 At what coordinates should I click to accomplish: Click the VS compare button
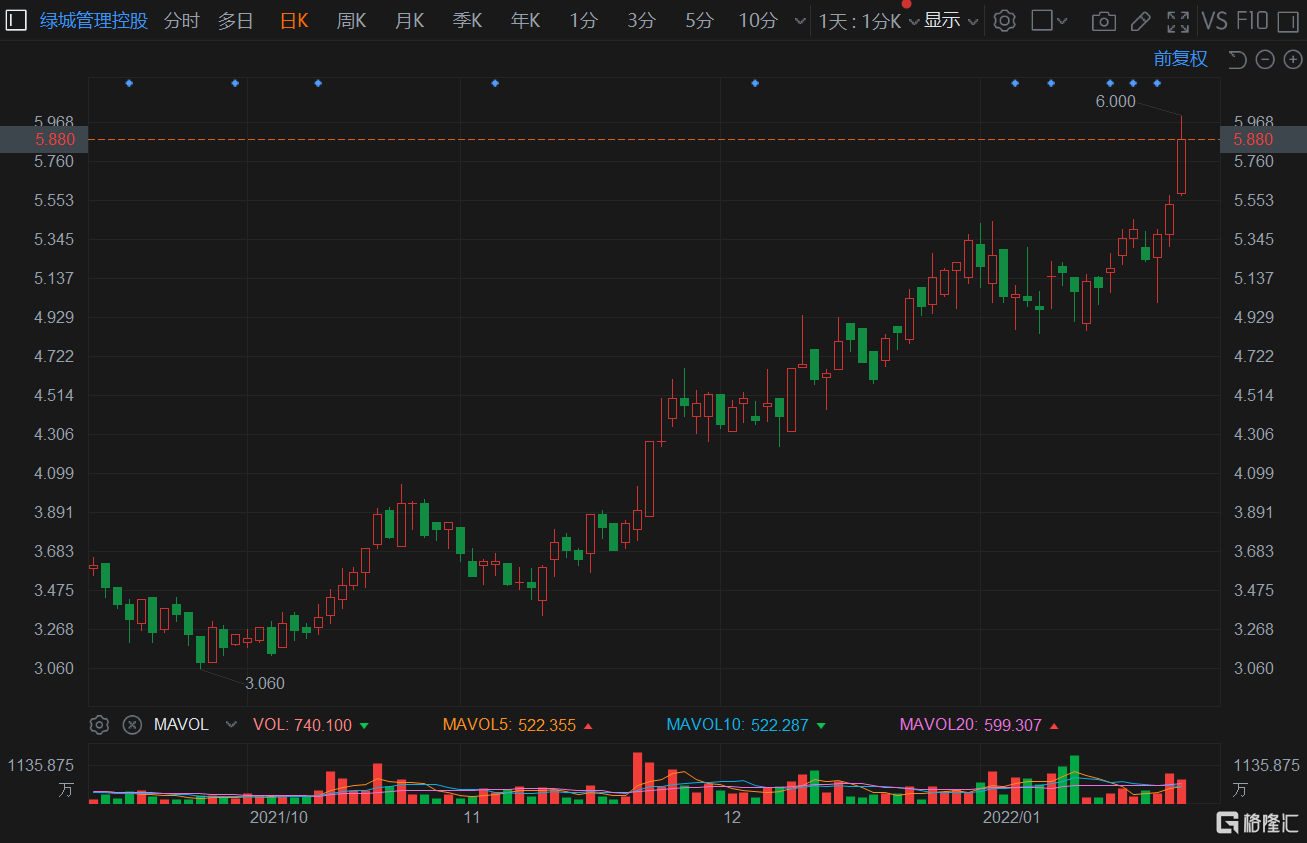pyautogui.click(x=1215, y=21)
